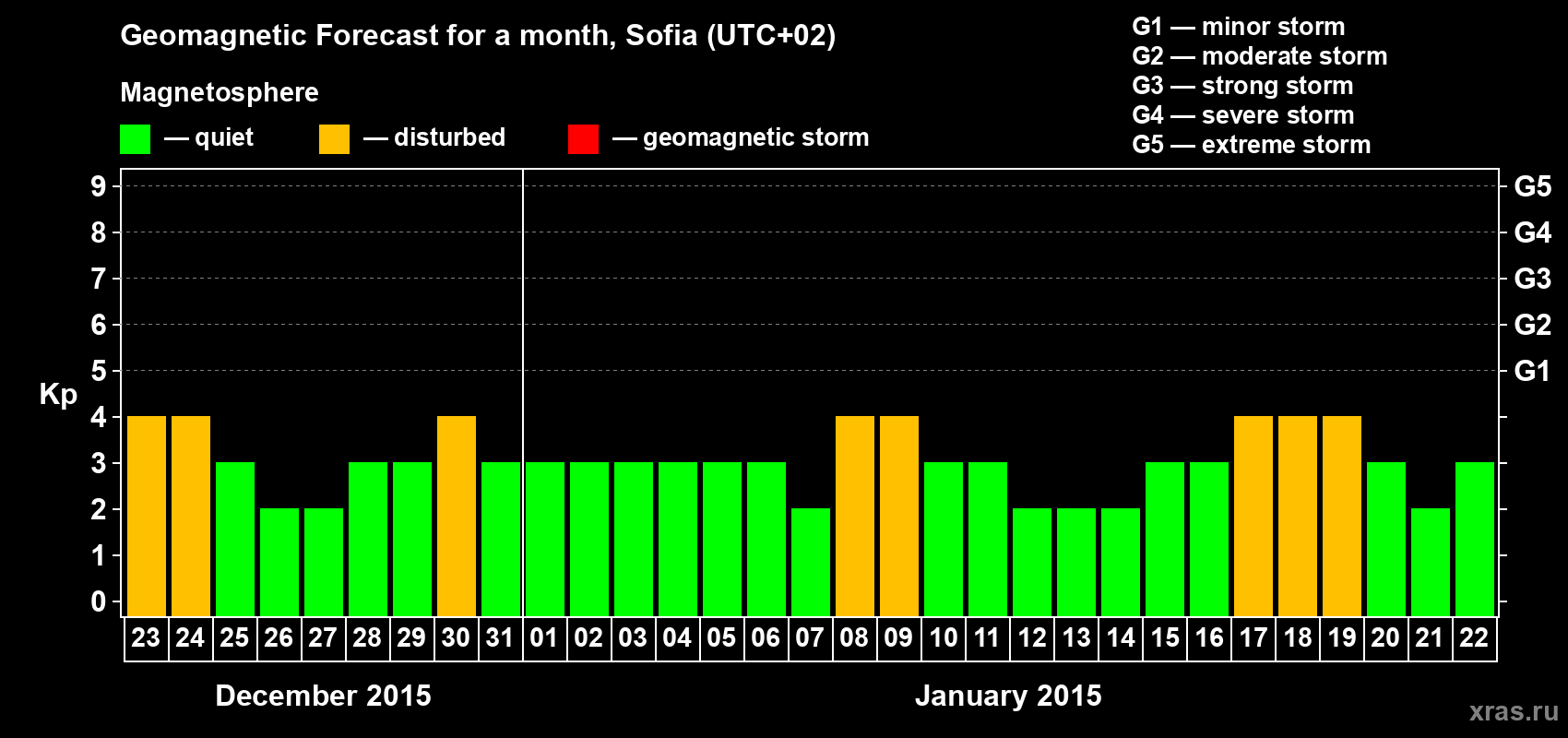This screenshot has height=738, width=1568.
Task: Click date cell '27' on the axis
Action: click(324, 638)
